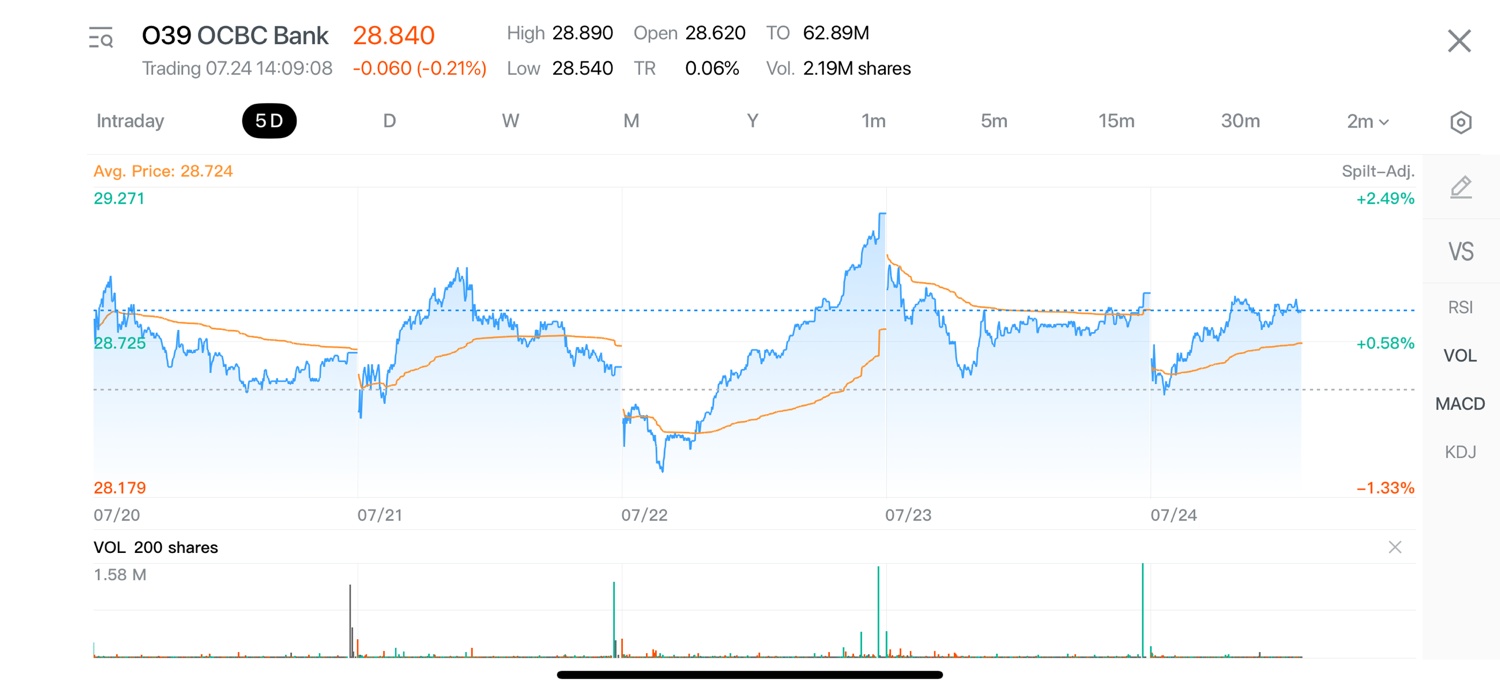Select the 1m interval tab
Screen dimensions: 1500x692
point(873,121)
